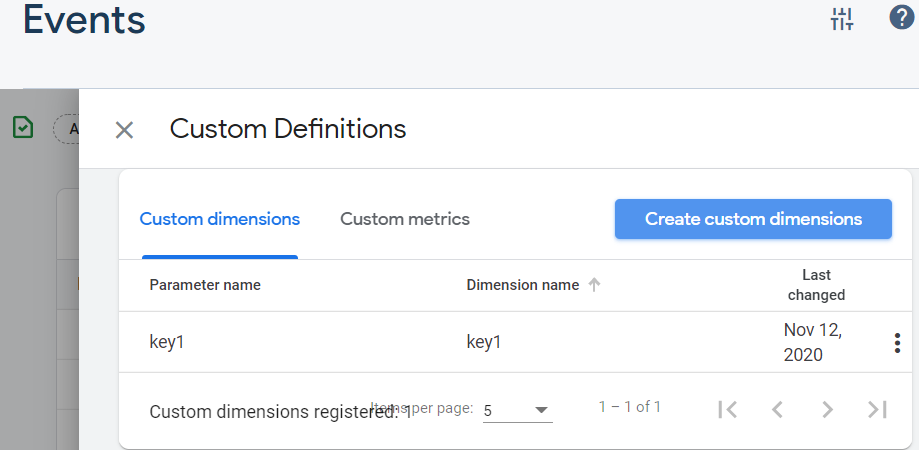Open the customize report sliders icon

click(x=842, y=19)
